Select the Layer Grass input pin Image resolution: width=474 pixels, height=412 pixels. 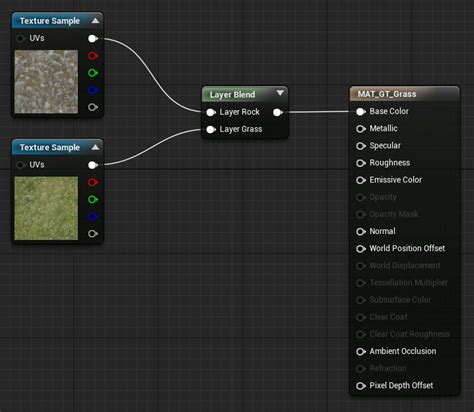point(211,129)
